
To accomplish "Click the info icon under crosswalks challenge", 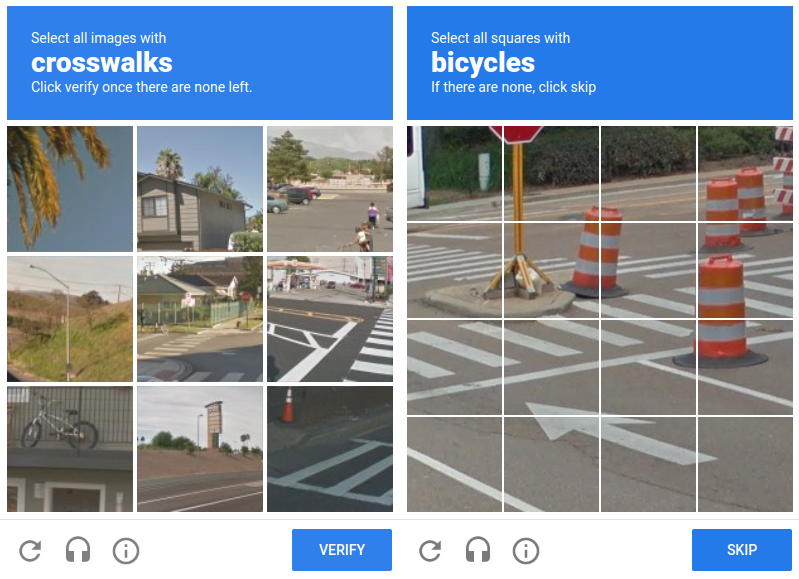I will tap(126, 550).
